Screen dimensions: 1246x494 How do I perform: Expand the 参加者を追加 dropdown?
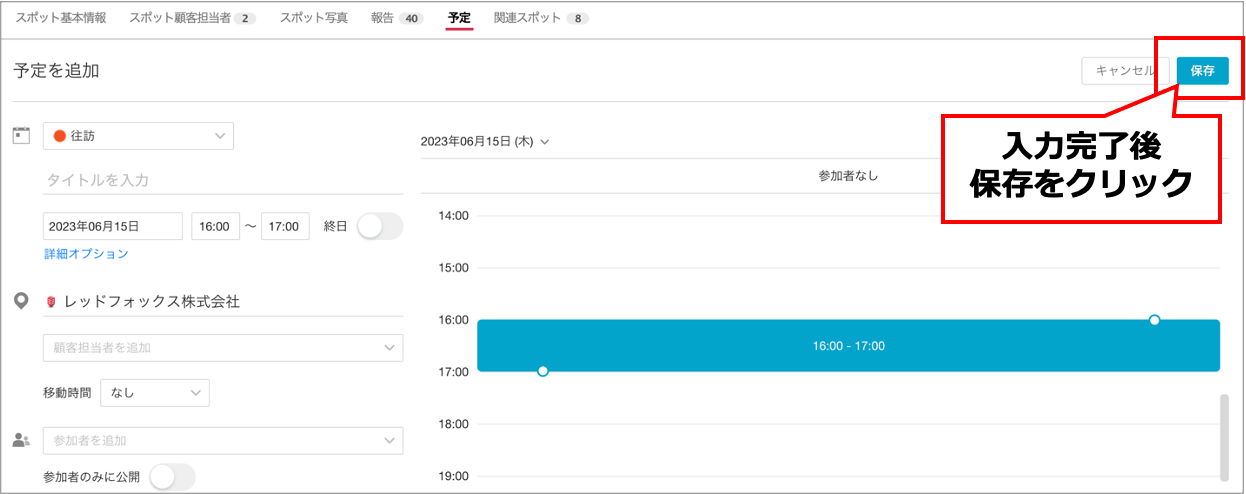[223, 440]
